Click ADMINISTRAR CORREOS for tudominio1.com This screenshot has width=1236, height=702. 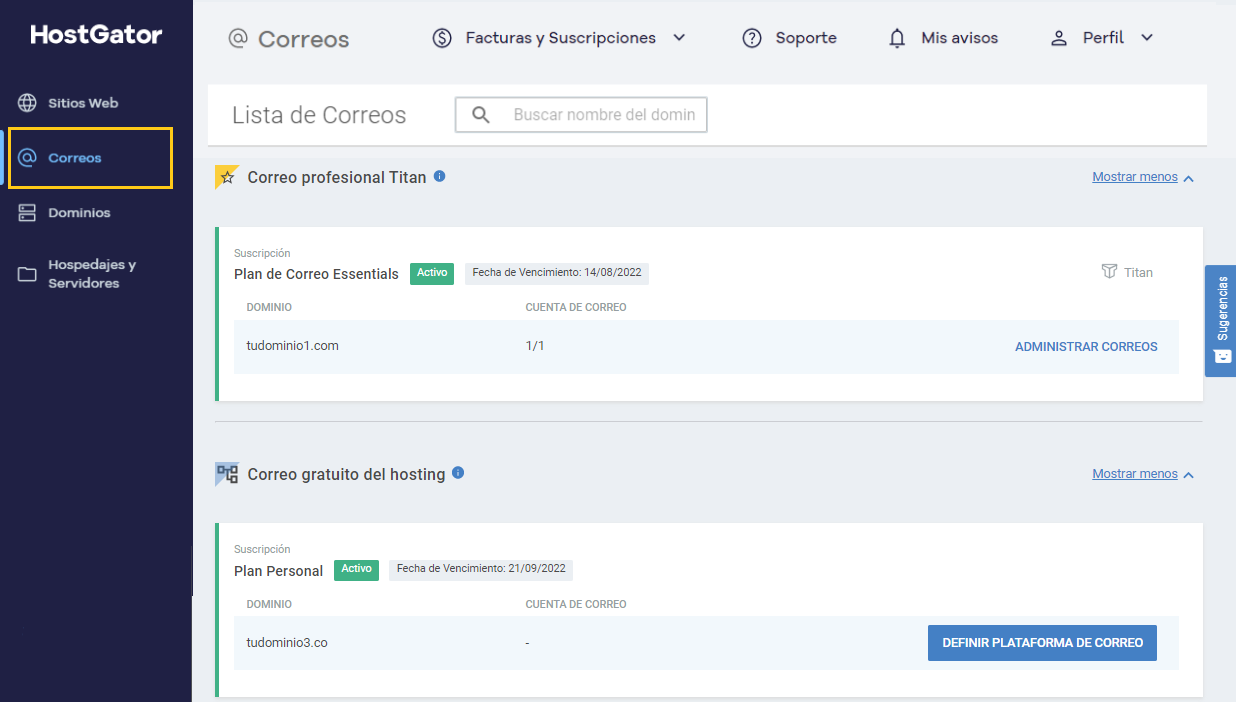pyautogui.click(x=1086, y=346)
